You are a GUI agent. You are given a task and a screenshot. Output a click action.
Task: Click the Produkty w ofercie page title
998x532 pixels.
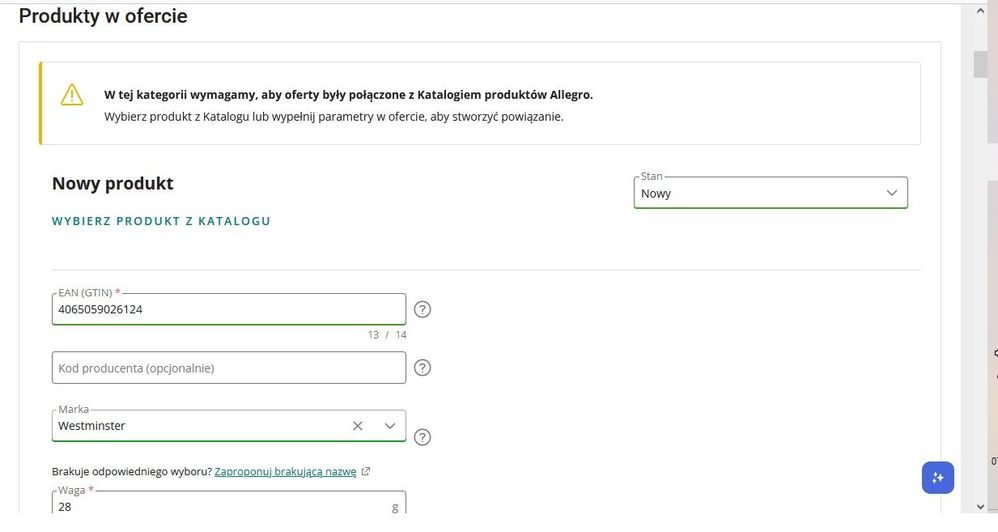[x=102, y=16]
